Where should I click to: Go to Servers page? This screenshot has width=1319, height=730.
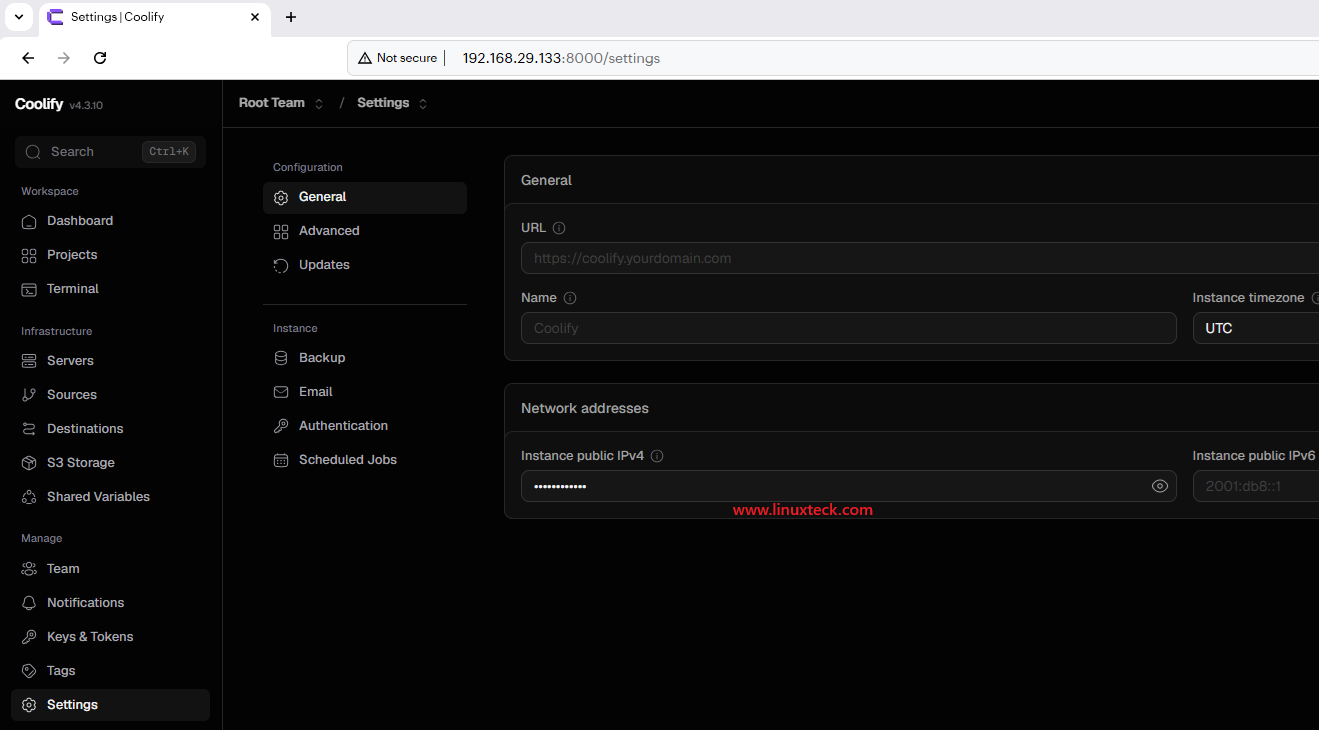(x=110, y=361)
